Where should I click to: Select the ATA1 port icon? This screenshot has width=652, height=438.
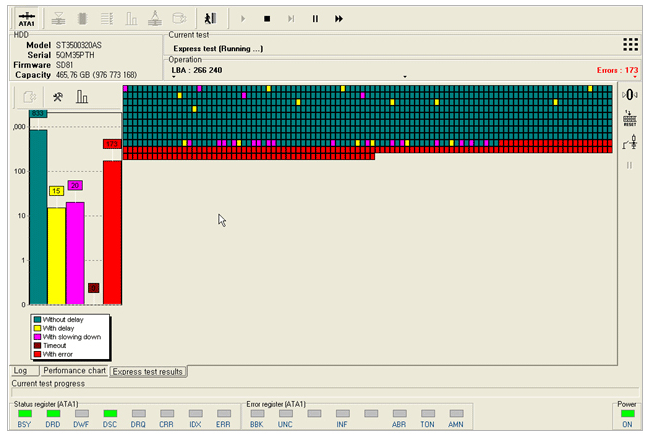click(x=25, y=17)
